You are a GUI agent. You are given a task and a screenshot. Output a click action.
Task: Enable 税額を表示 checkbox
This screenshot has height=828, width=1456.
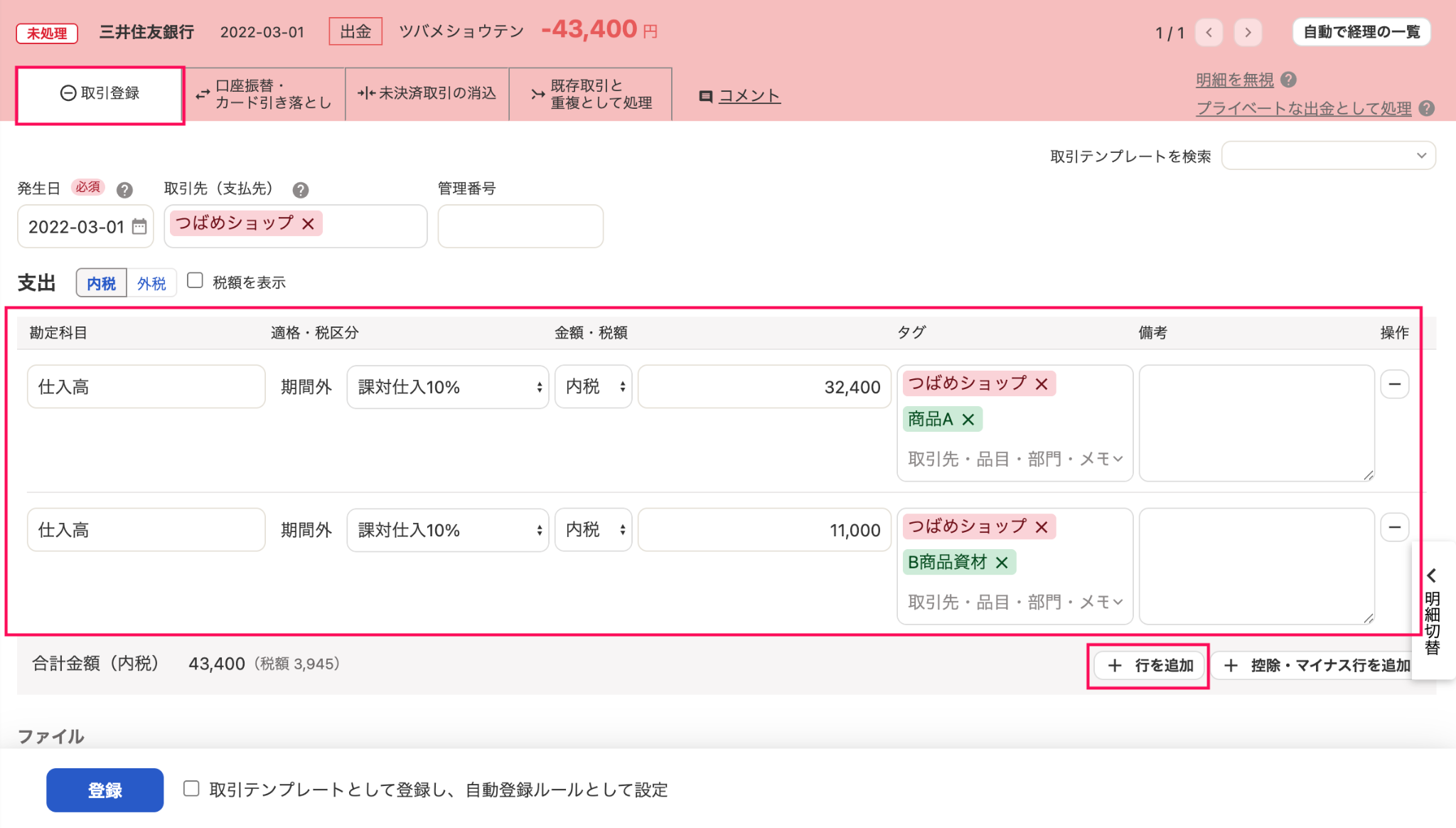pos(195,280)
